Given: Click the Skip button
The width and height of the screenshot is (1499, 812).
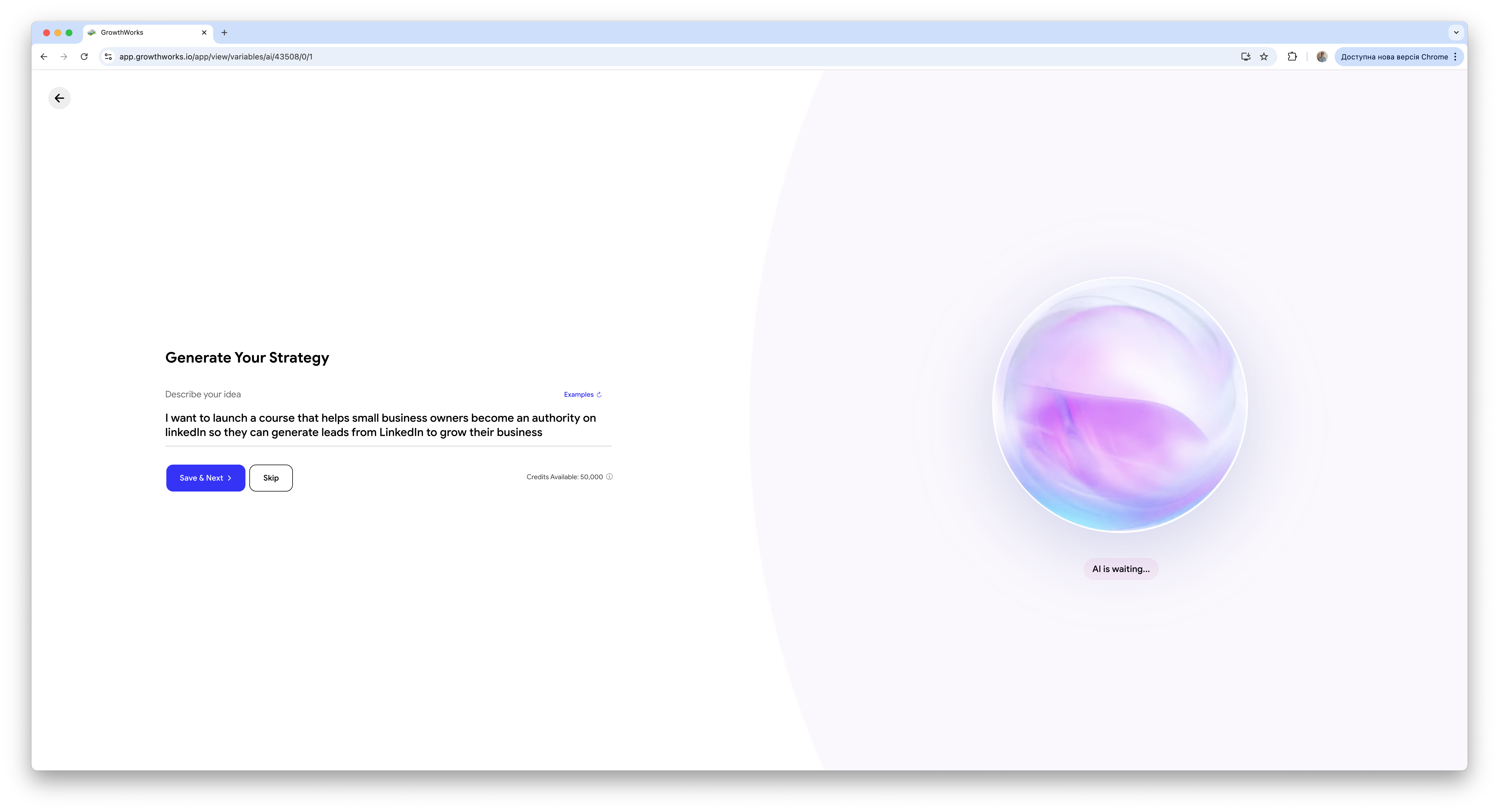Looking at the screenshot, I should click(x=271, y=478).
